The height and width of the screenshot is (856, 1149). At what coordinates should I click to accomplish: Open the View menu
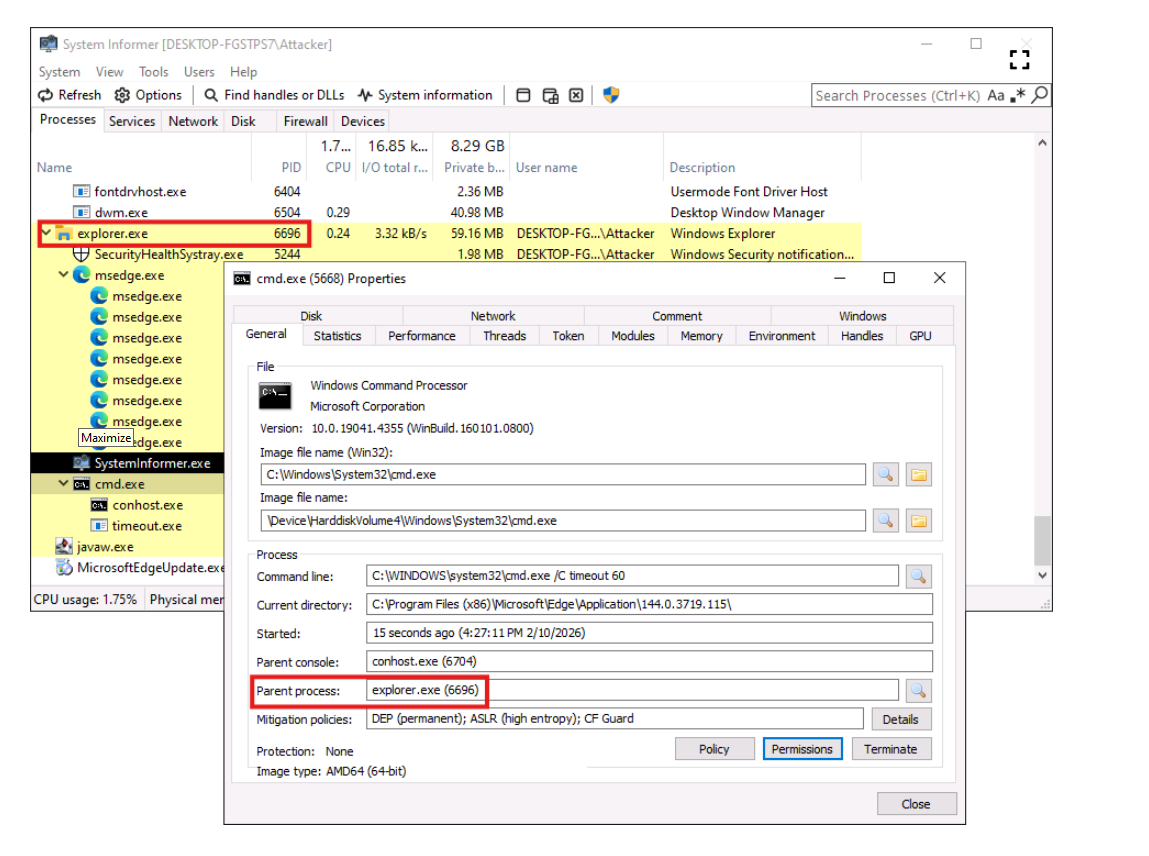click(x=109, y=72)
